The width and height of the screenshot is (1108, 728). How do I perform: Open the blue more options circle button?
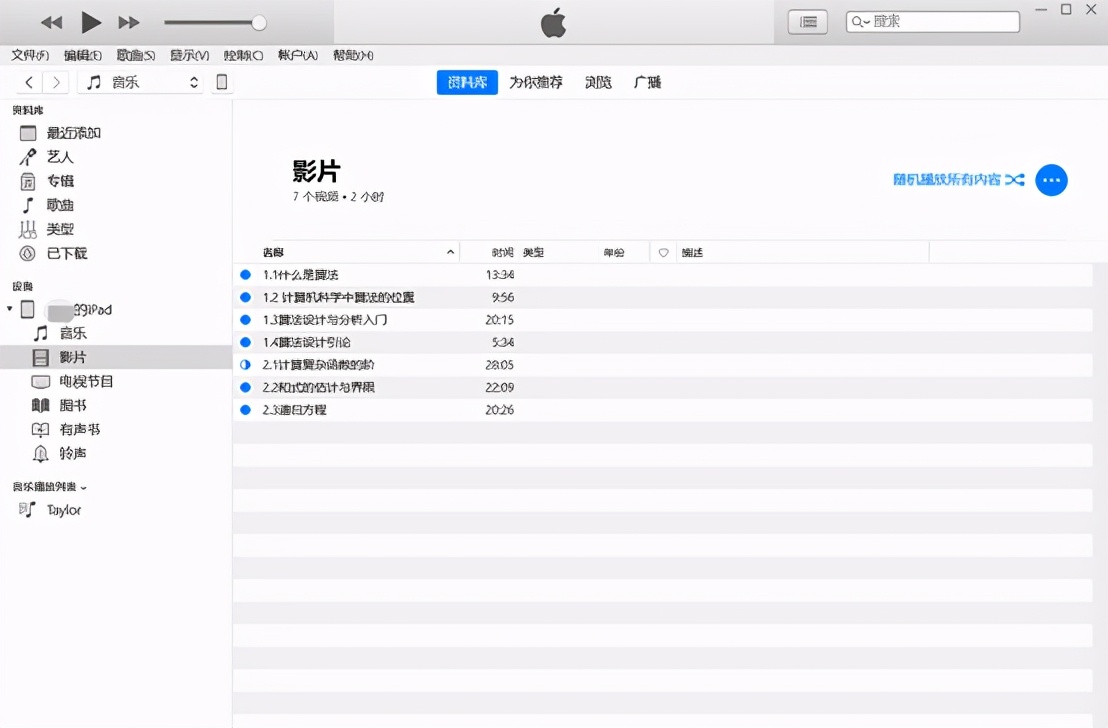pyautogui.click(x=1051, y=180)
